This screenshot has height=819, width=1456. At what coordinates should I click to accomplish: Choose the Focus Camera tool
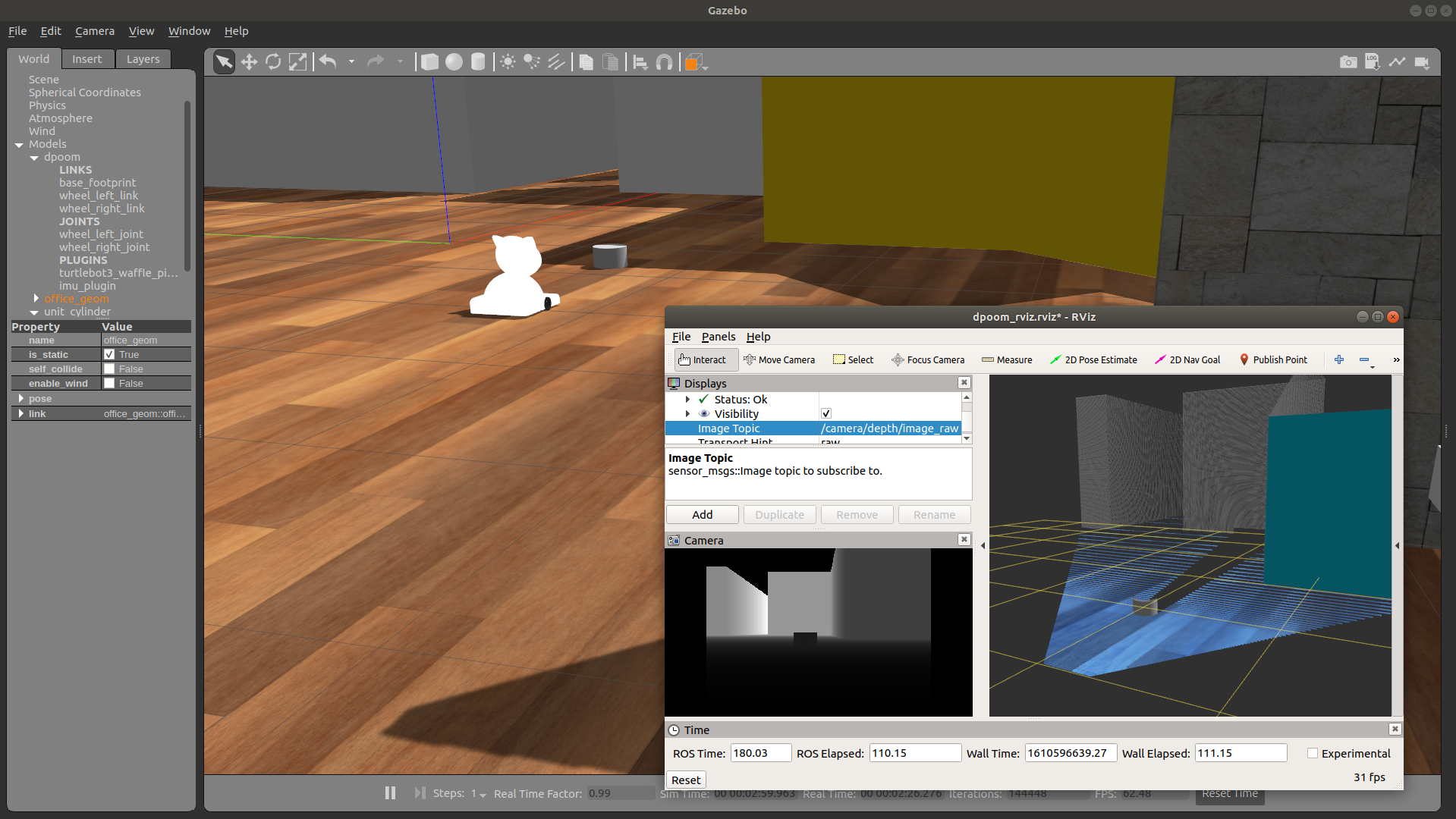[x=928, y=360]
